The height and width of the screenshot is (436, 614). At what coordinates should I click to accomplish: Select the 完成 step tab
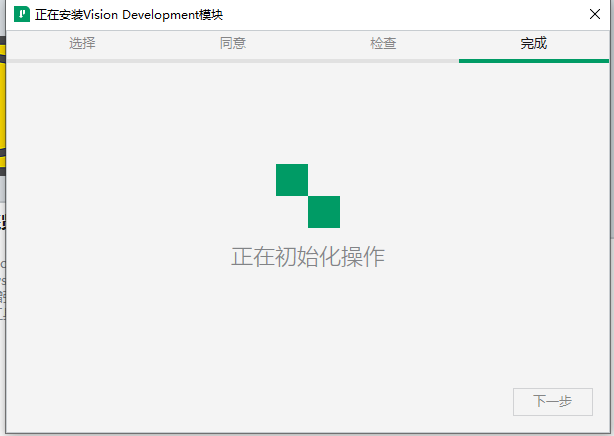click(533, 43)
